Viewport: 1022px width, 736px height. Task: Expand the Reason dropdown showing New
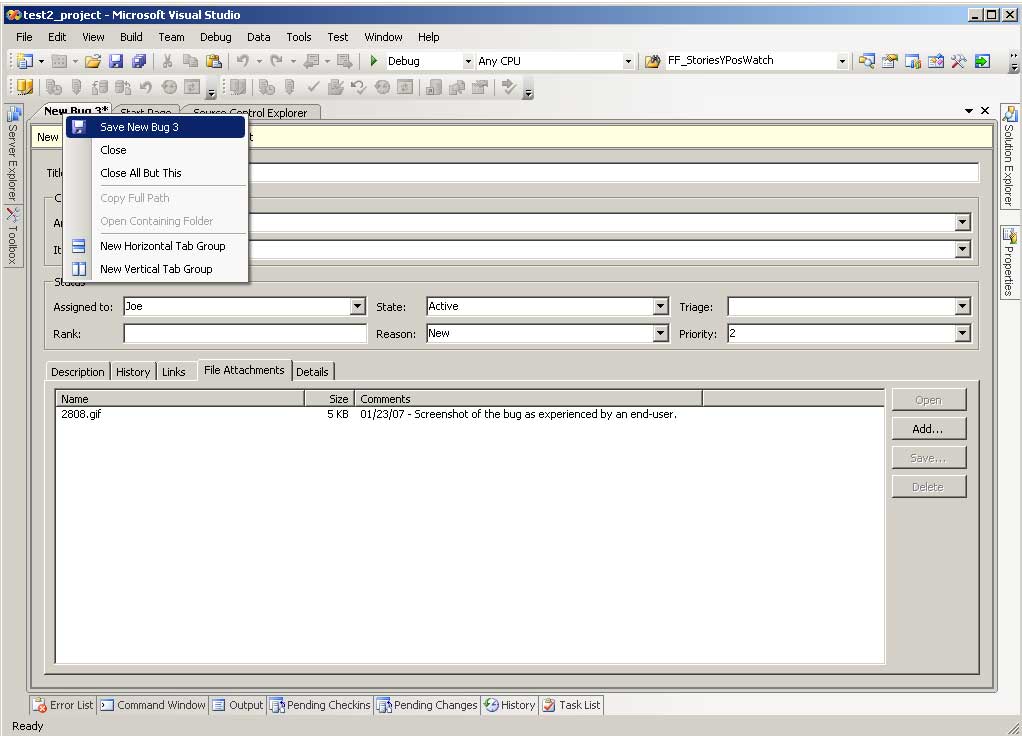pyautogui.click(x=660, y=334)
